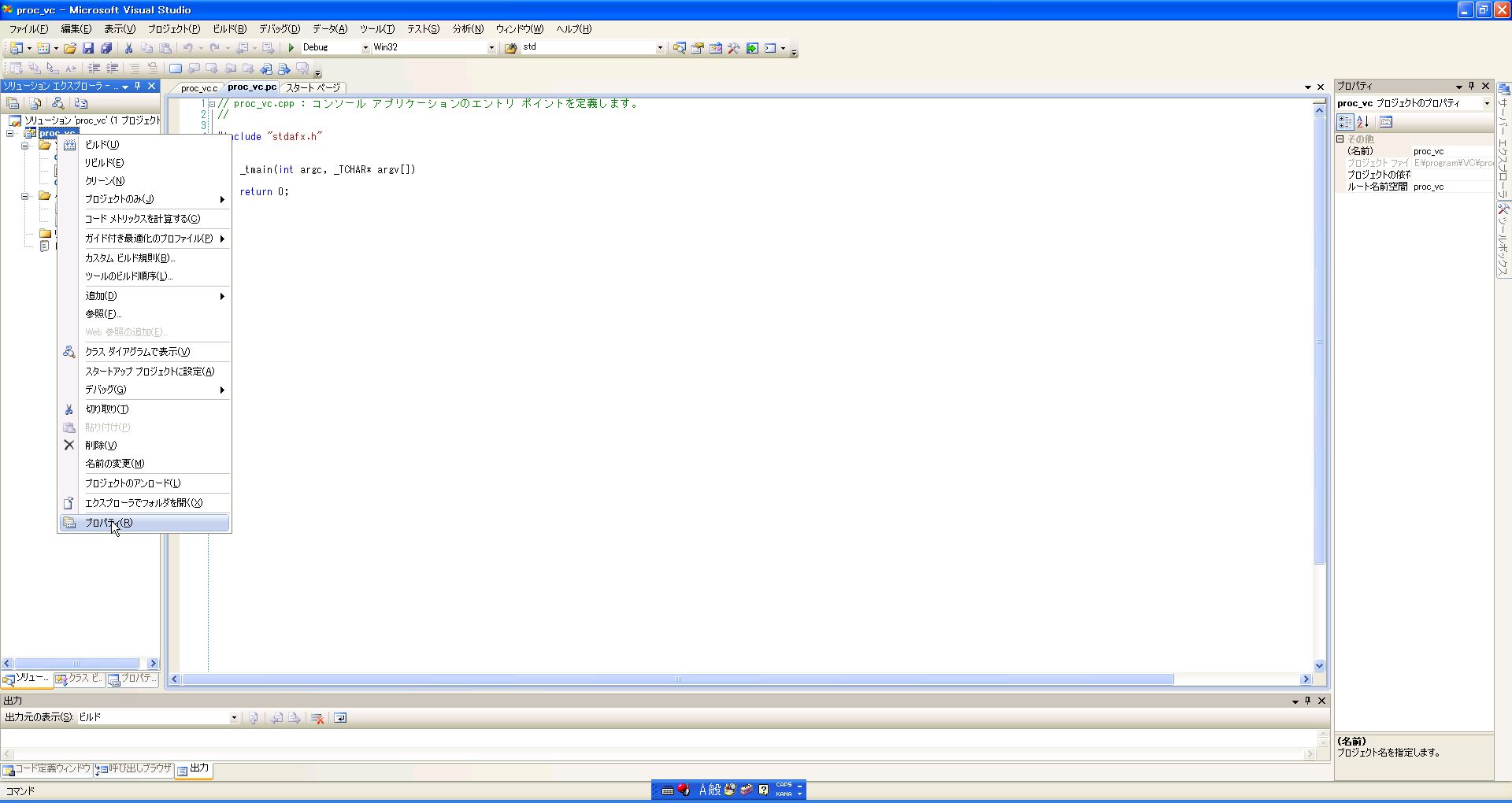
Task: Toggle bookmark using the blue rectangle icon
Action: 176,68
